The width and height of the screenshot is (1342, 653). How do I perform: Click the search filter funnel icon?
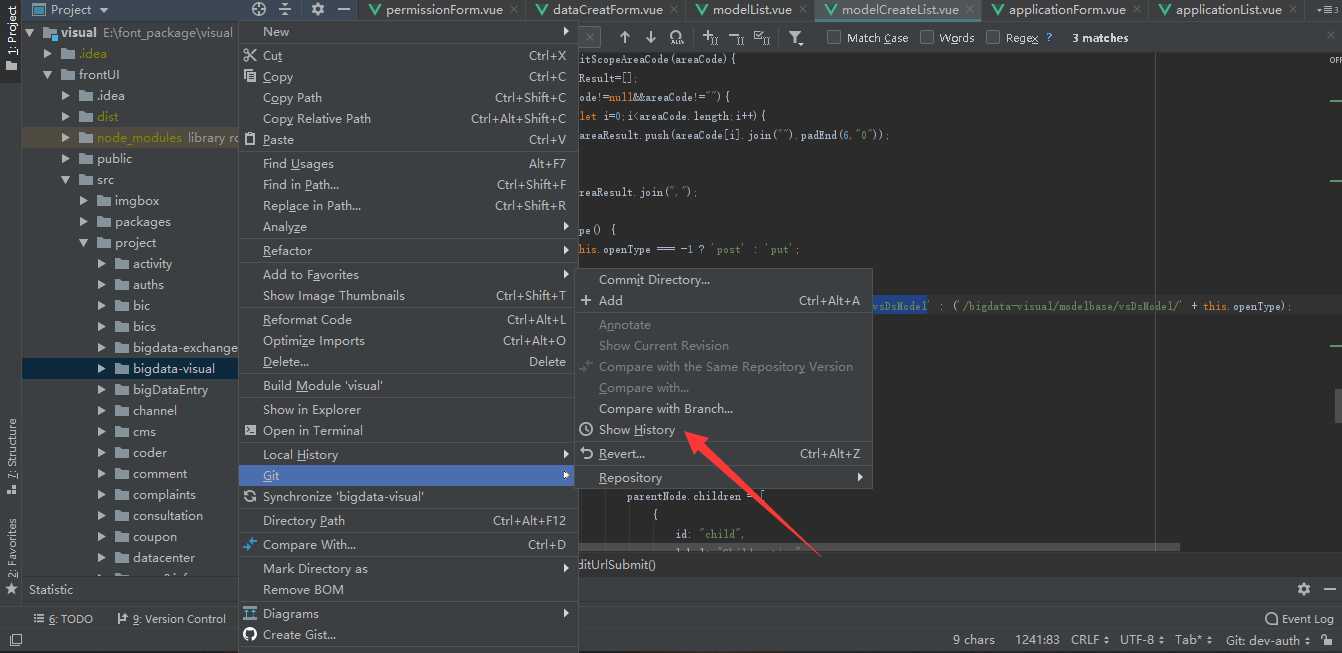pyautogui.click(x=795, y=37)
